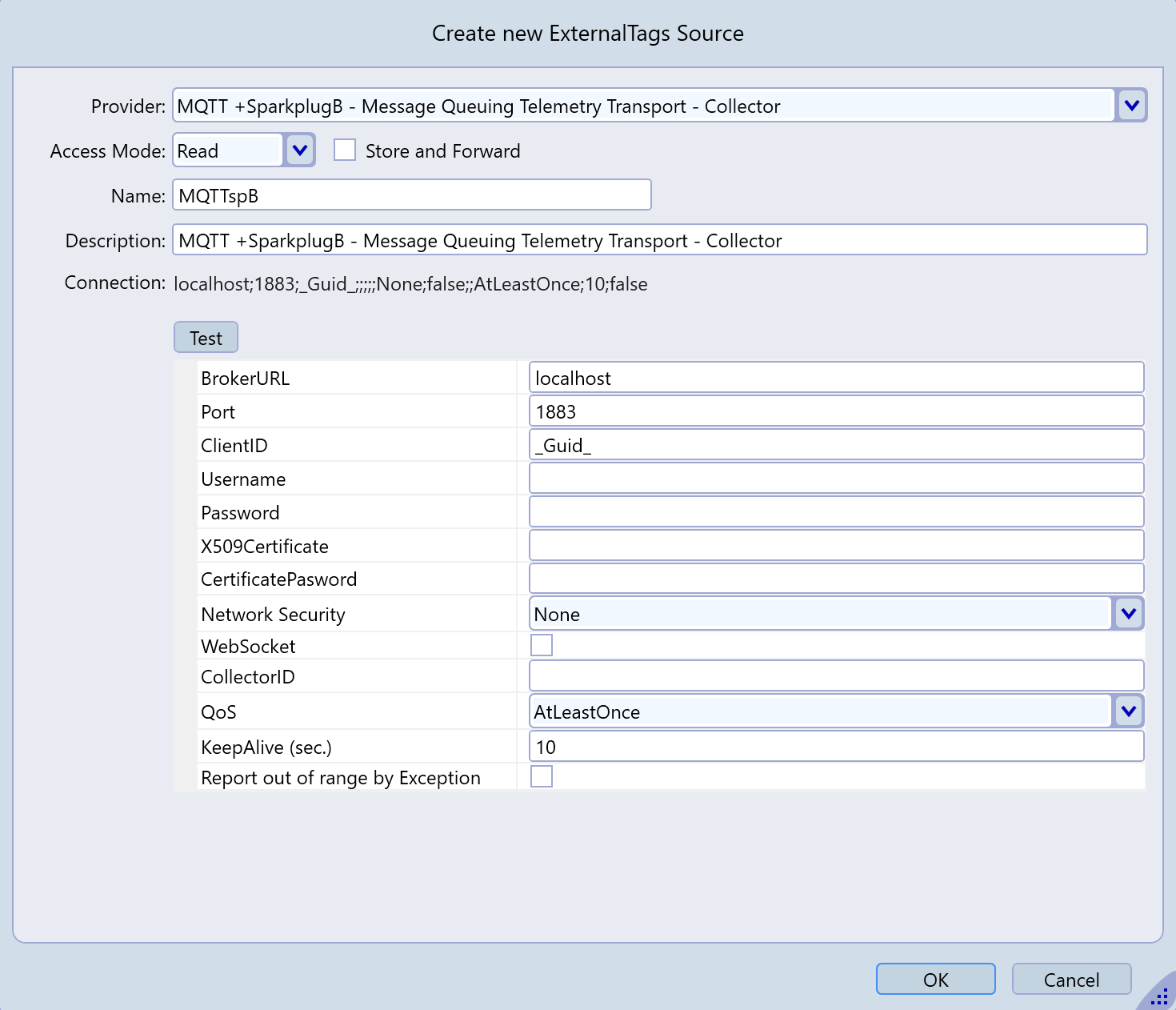
Task: Click the Test connection button
Action: click(x=206, y=338)
